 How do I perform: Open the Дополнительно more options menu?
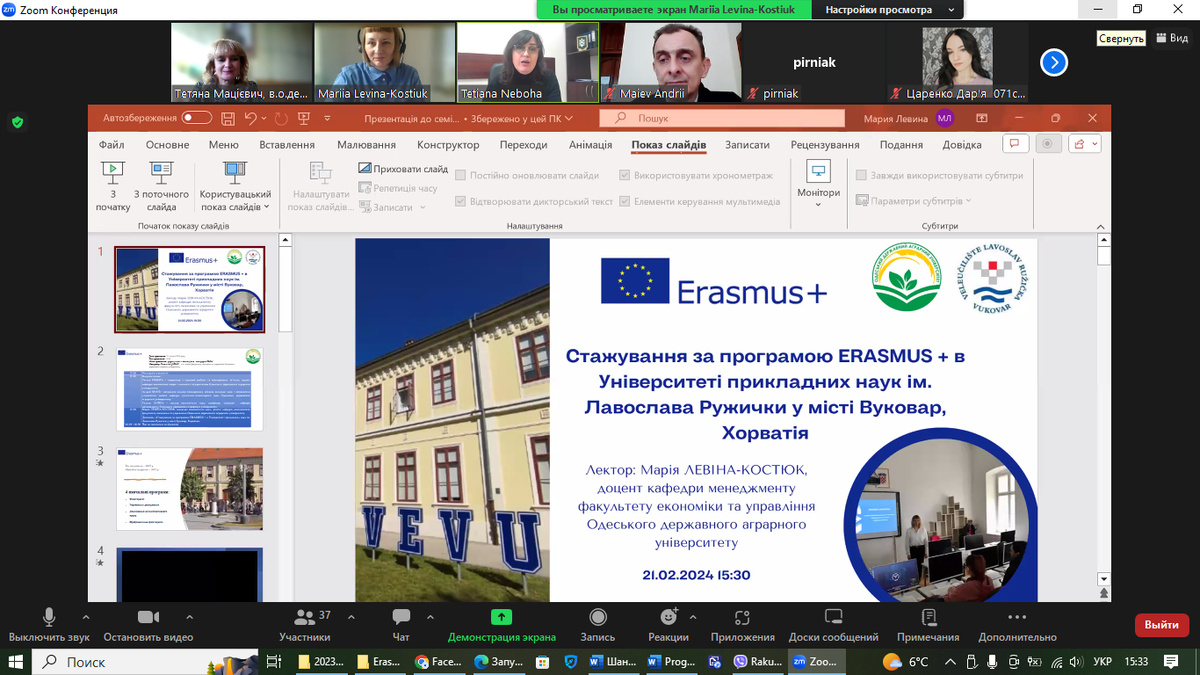tap(1017, 625)
